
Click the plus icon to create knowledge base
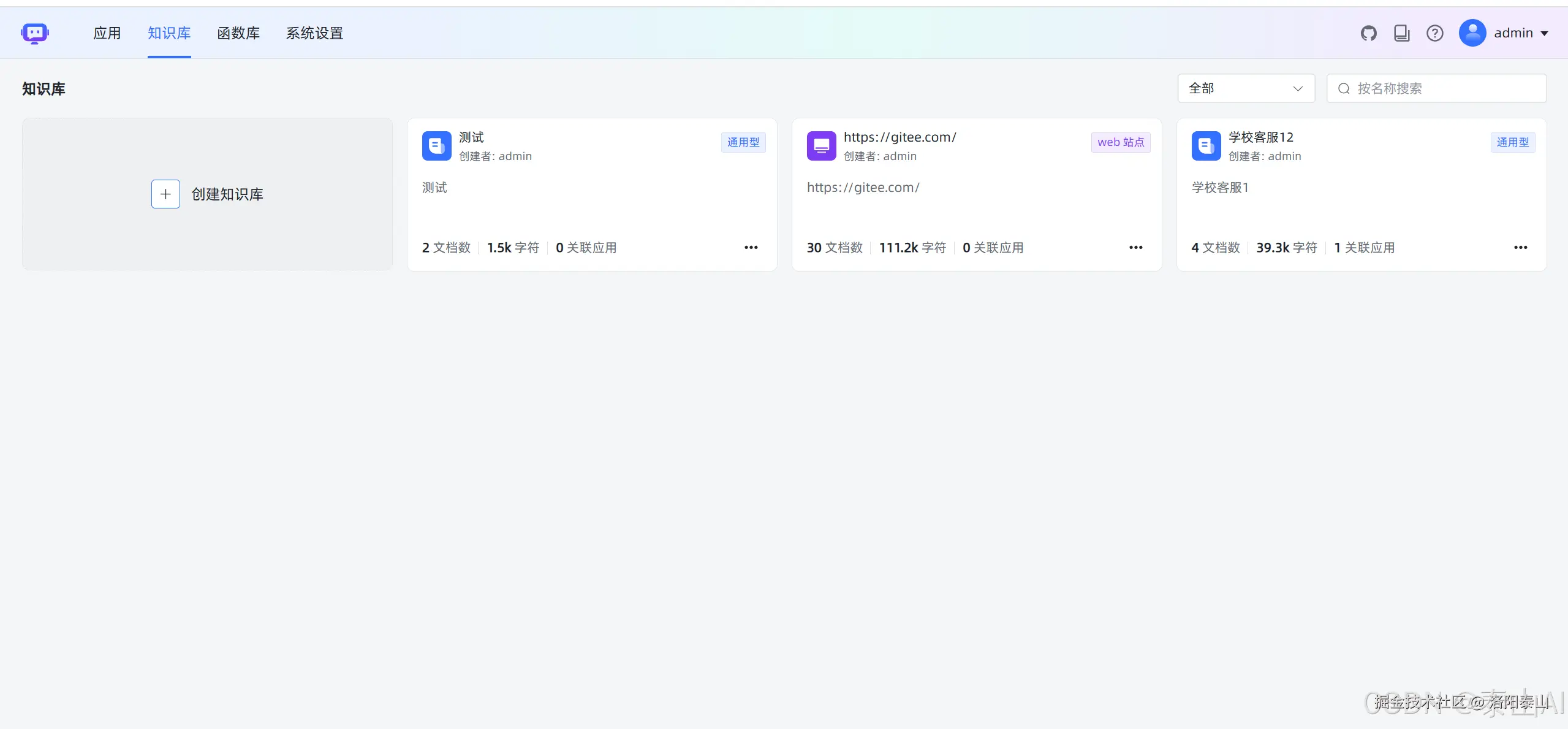tap(165, 194)
